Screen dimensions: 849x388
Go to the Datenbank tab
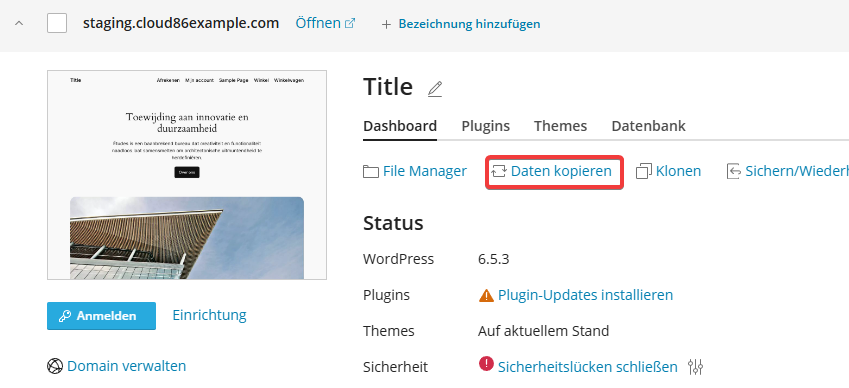(649, 126)
